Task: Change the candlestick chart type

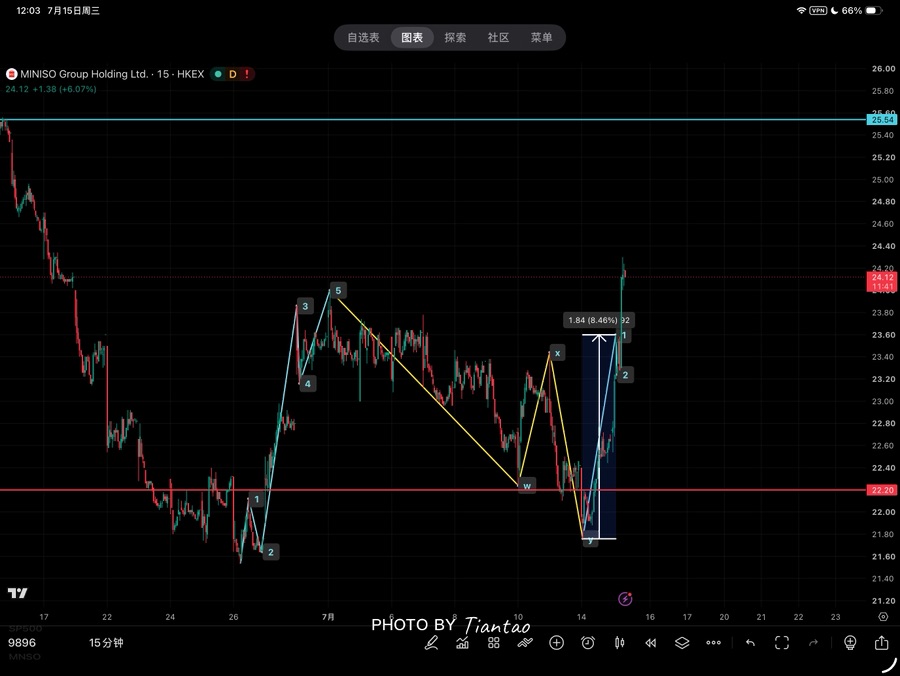Action: click(x=619, y=643)
